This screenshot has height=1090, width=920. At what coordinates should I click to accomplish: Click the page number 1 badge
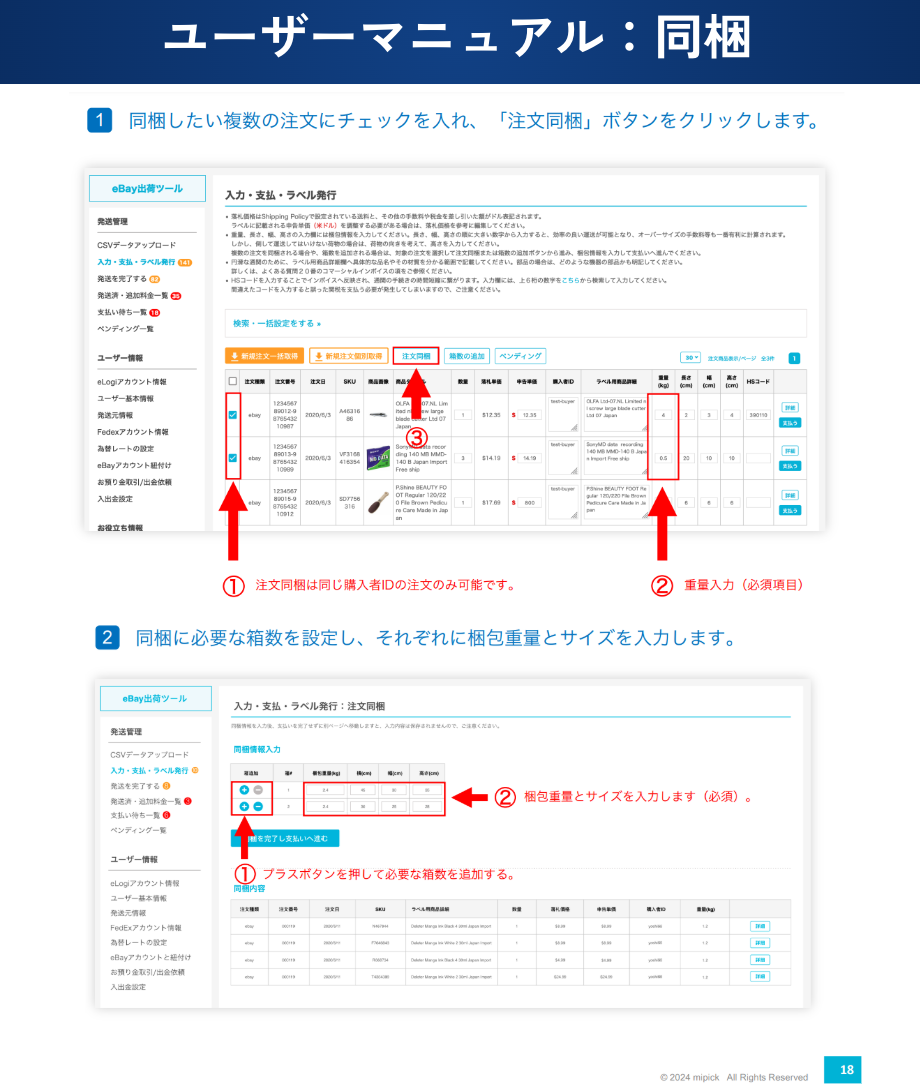[x=794, y=358]
